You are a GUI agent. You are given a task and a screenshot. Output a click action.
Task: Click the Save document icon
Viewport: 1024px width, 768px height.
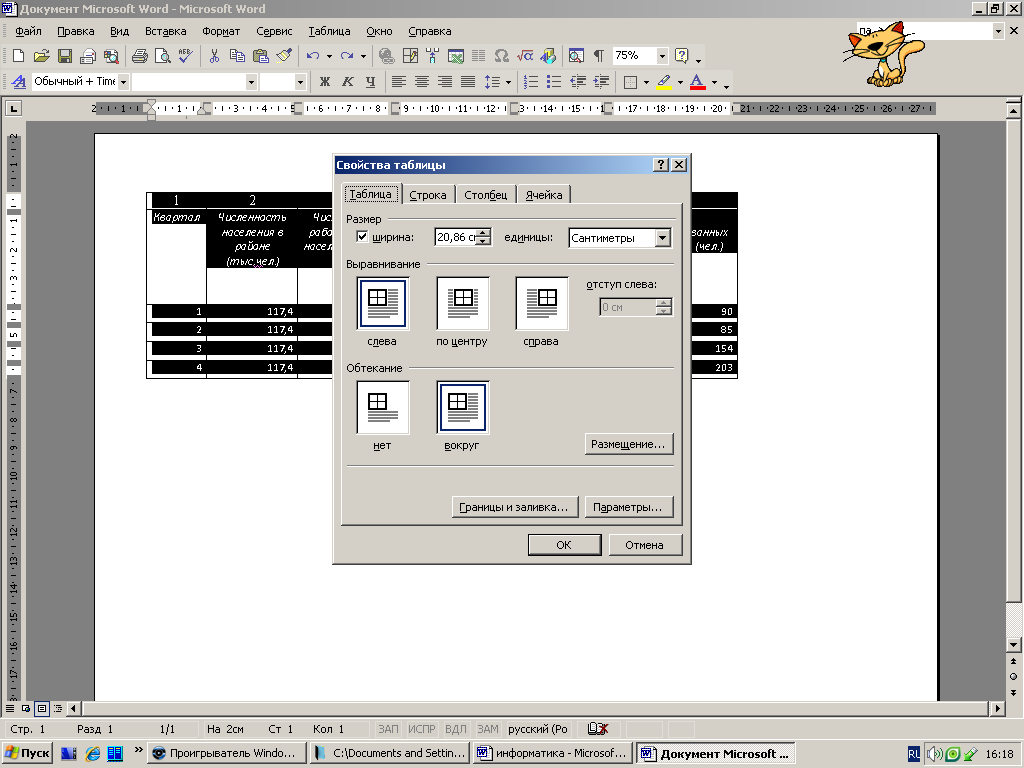[x=64, y=56]
